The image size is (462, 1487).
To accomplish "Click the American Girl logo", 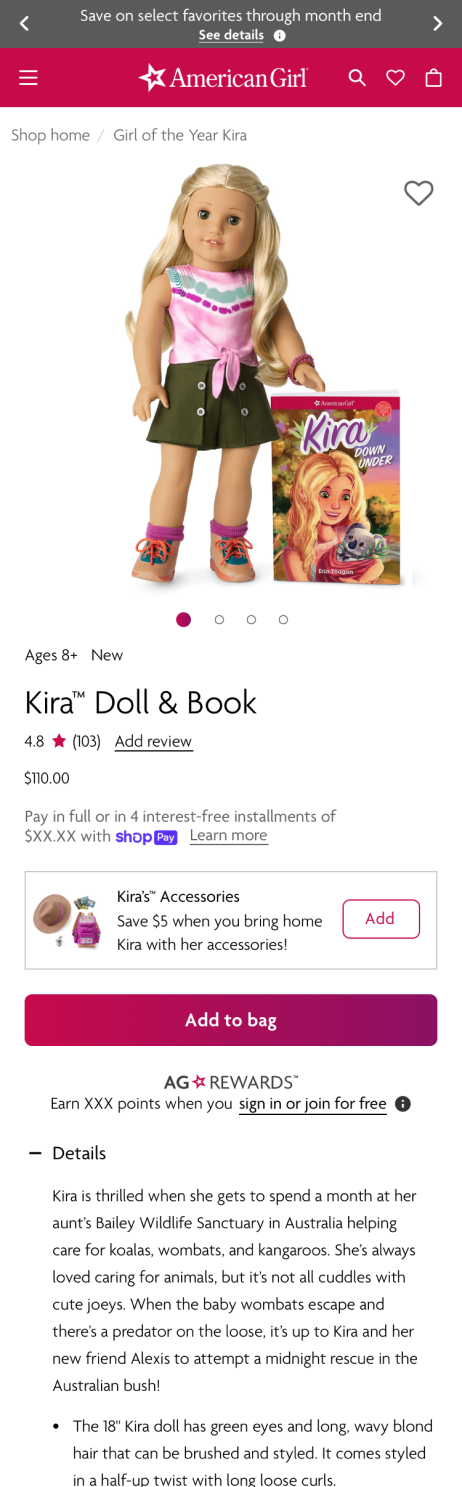I will click(x=223, y=78).
